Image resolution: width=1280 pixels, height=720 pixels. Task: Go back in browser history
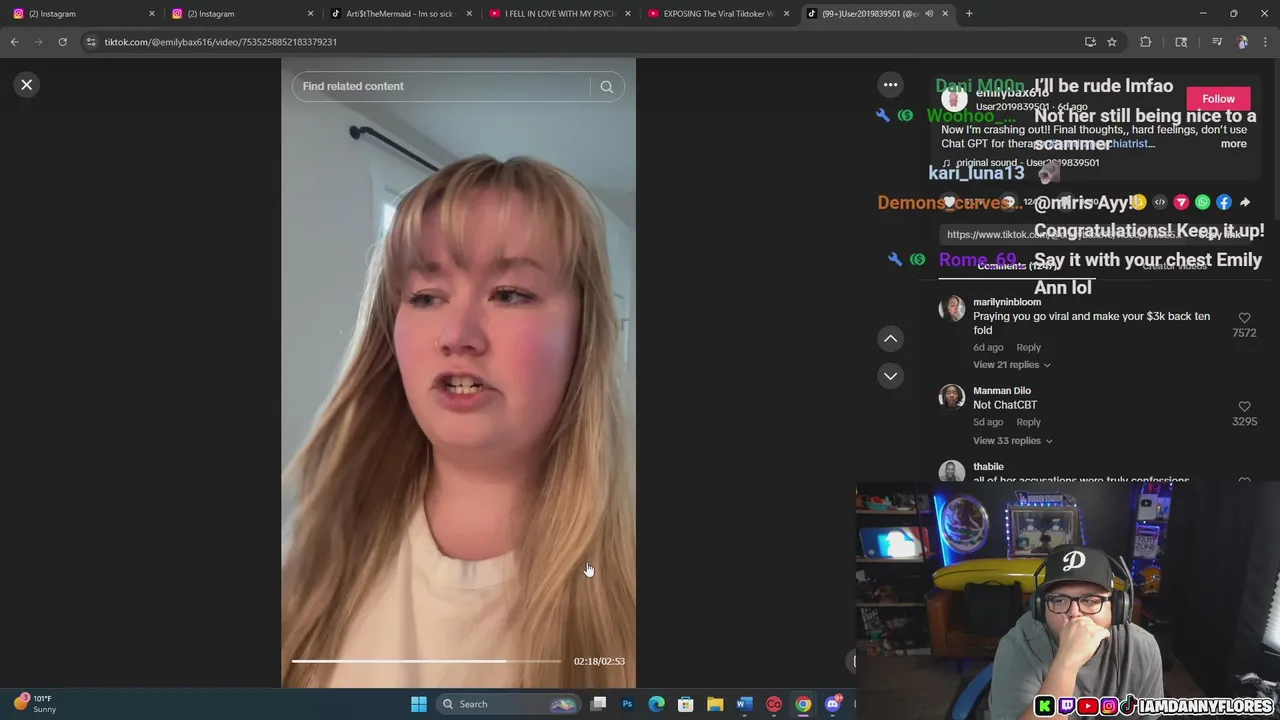tap(15, 42)
